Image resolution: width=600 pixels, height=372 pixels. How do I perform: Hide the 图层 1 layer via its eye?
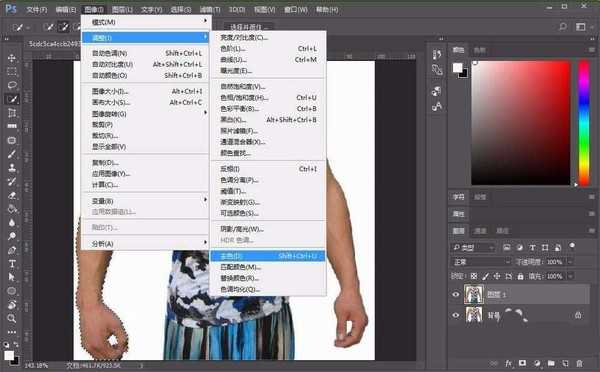(x=455, y=294)
